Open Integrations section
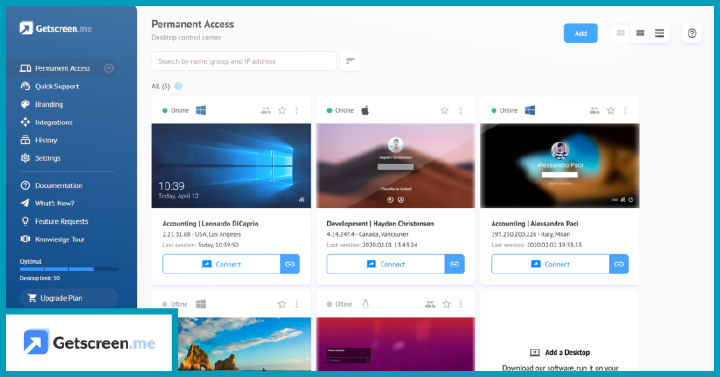The image size is (720, 377). [x=46, y=122]
